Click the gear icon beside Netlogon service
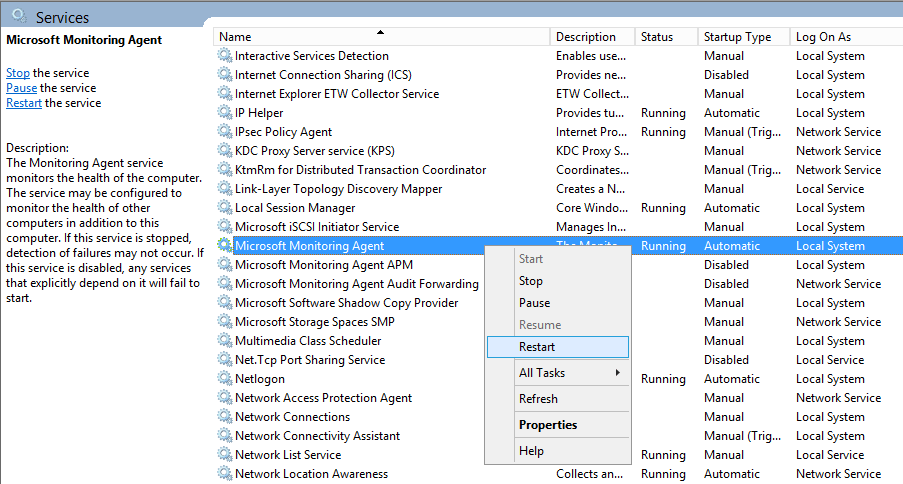Image resolution: width=903 pixels, height=484 pixels. point(225,379)
